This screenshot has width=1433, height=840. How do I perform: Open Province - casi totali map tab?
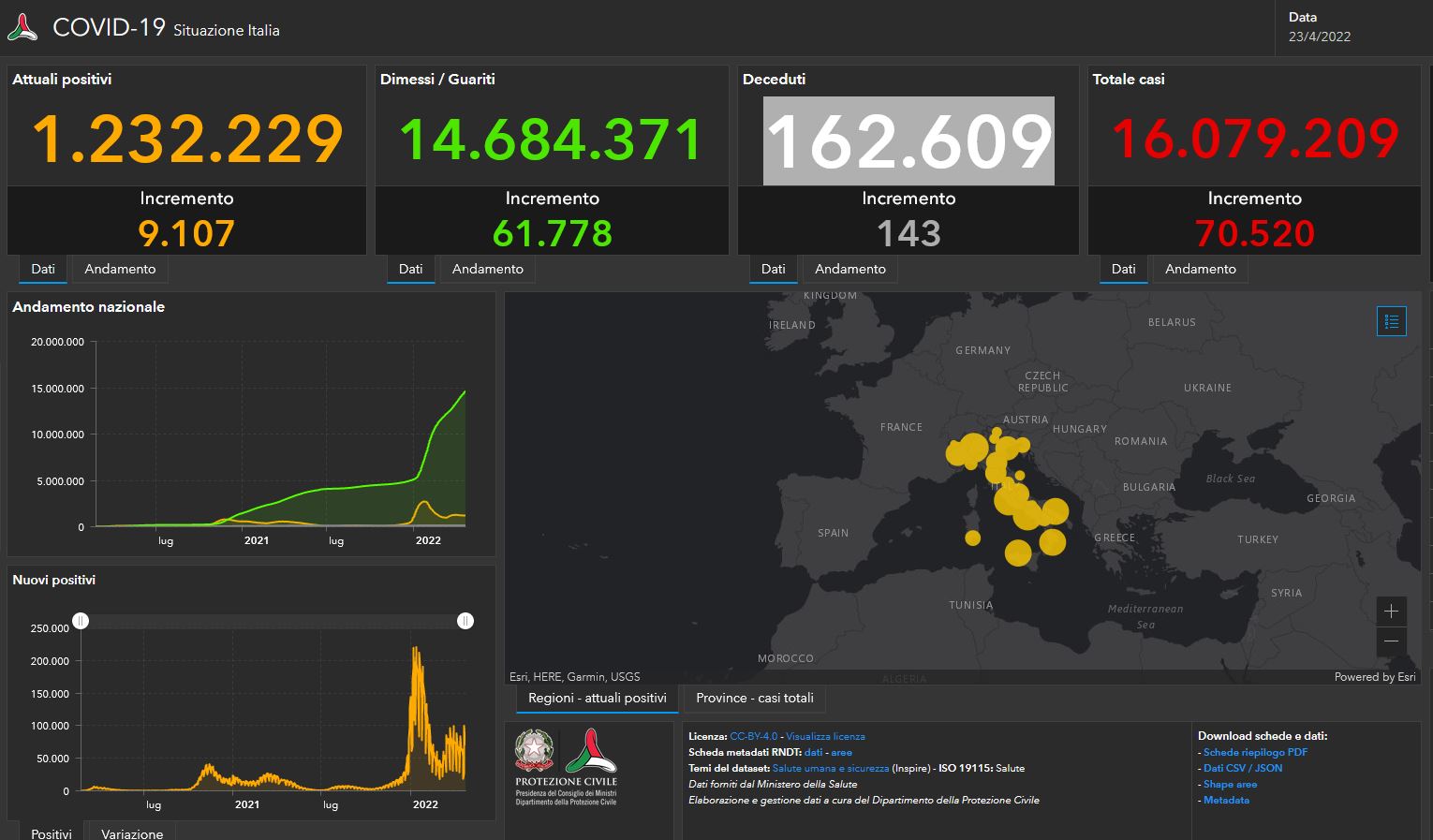(754, 699)
